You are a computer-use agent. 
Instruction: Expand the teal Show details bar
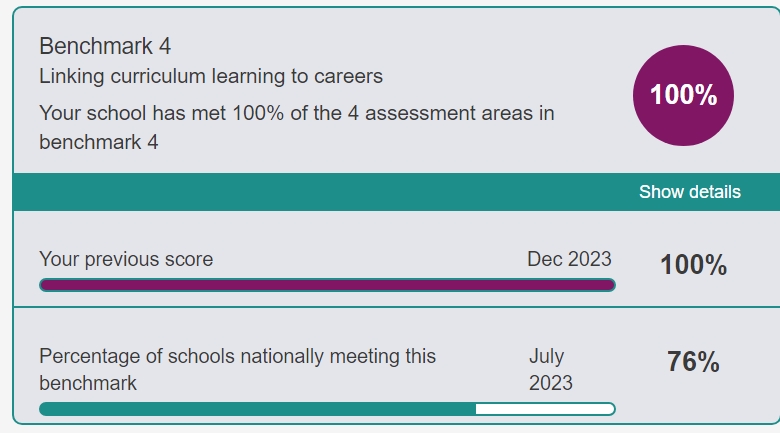(x=396, y=192)
